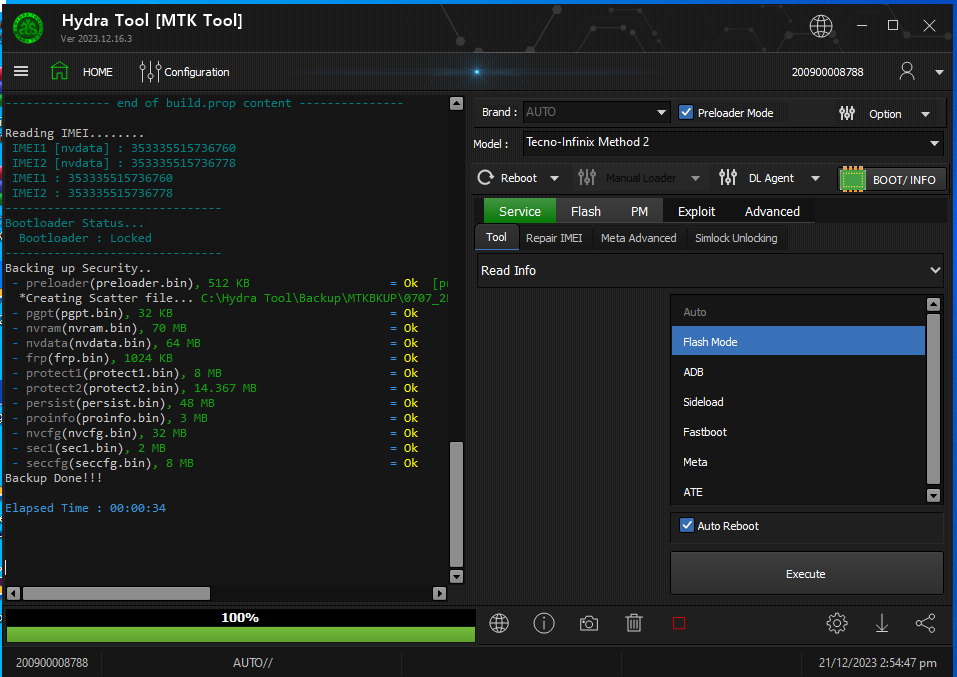Take screenshot with camera icon
Screen dimensions: 957x677
(589, 623)
